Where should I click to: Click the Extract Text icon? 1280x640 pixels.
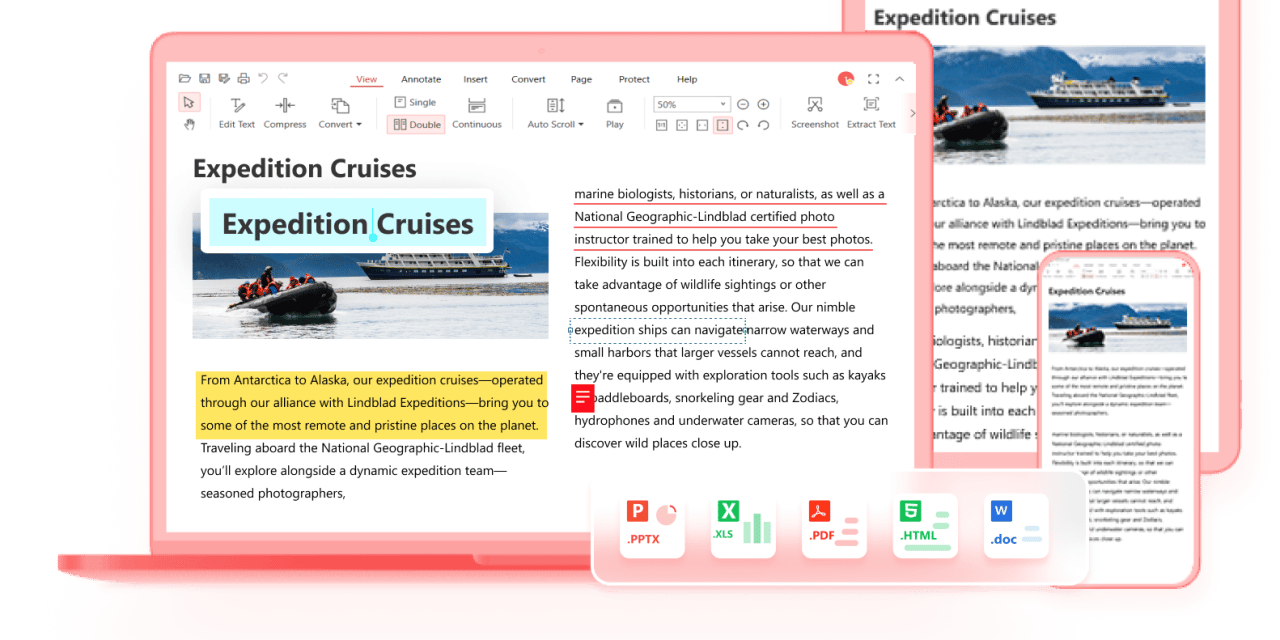tap(871, 112)
